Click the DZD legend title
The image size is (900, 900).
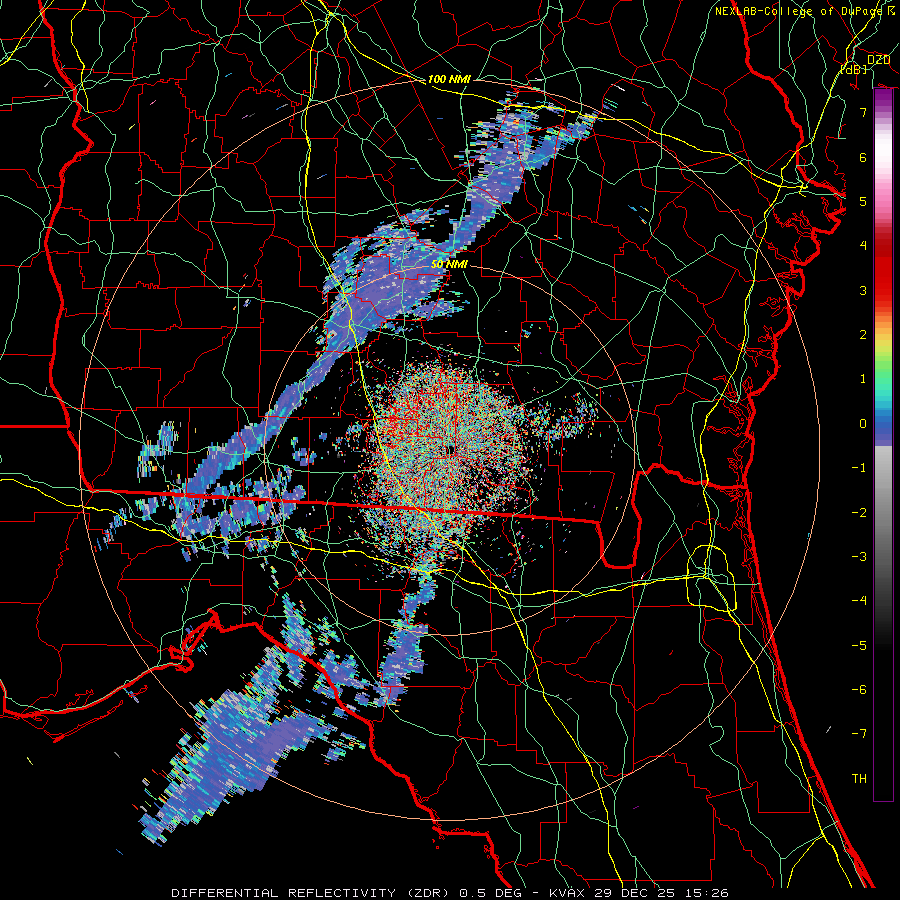(878, 60)
